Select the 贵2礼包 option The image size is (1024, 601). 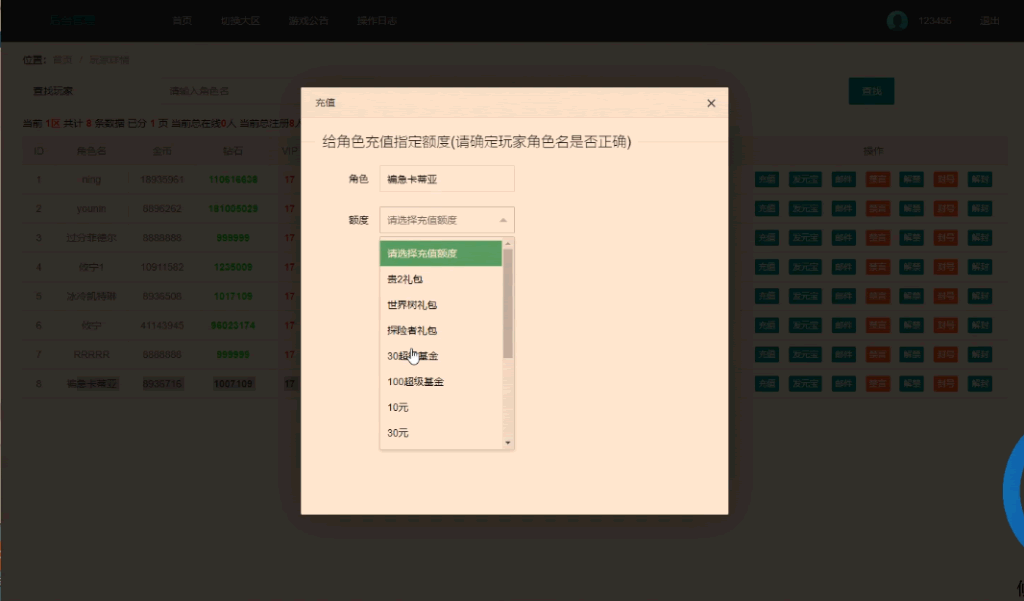pos(440,279)
